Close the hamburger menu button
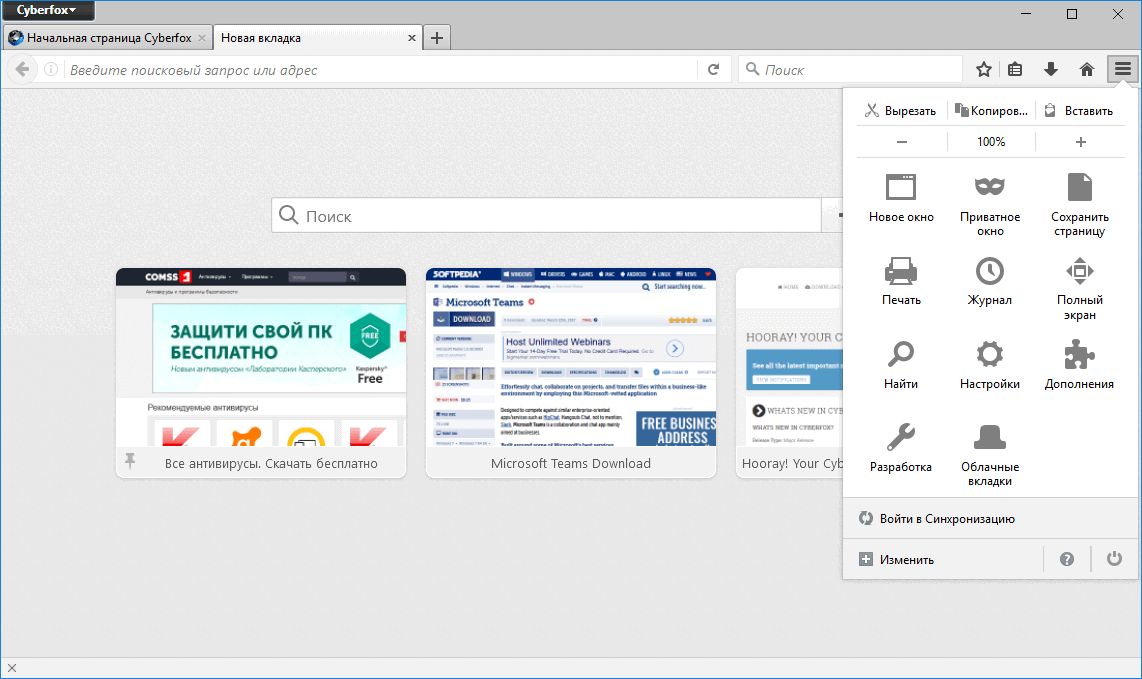Viewport: 1142px width, 679px height. pyautogui.click(x=1122, y=69)
